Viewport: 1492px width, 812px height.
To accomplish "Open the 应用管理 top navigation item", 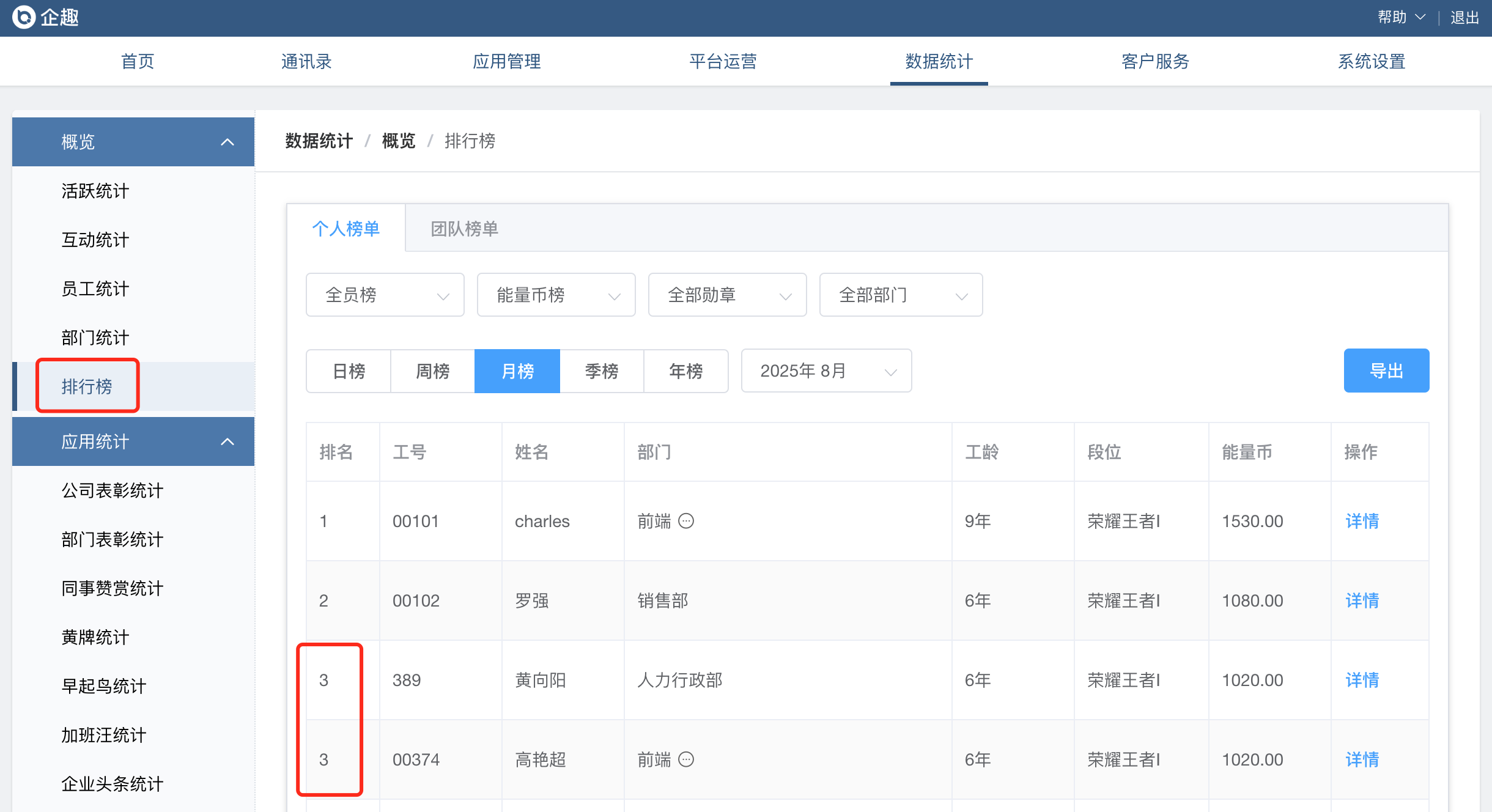I will 506,61.
